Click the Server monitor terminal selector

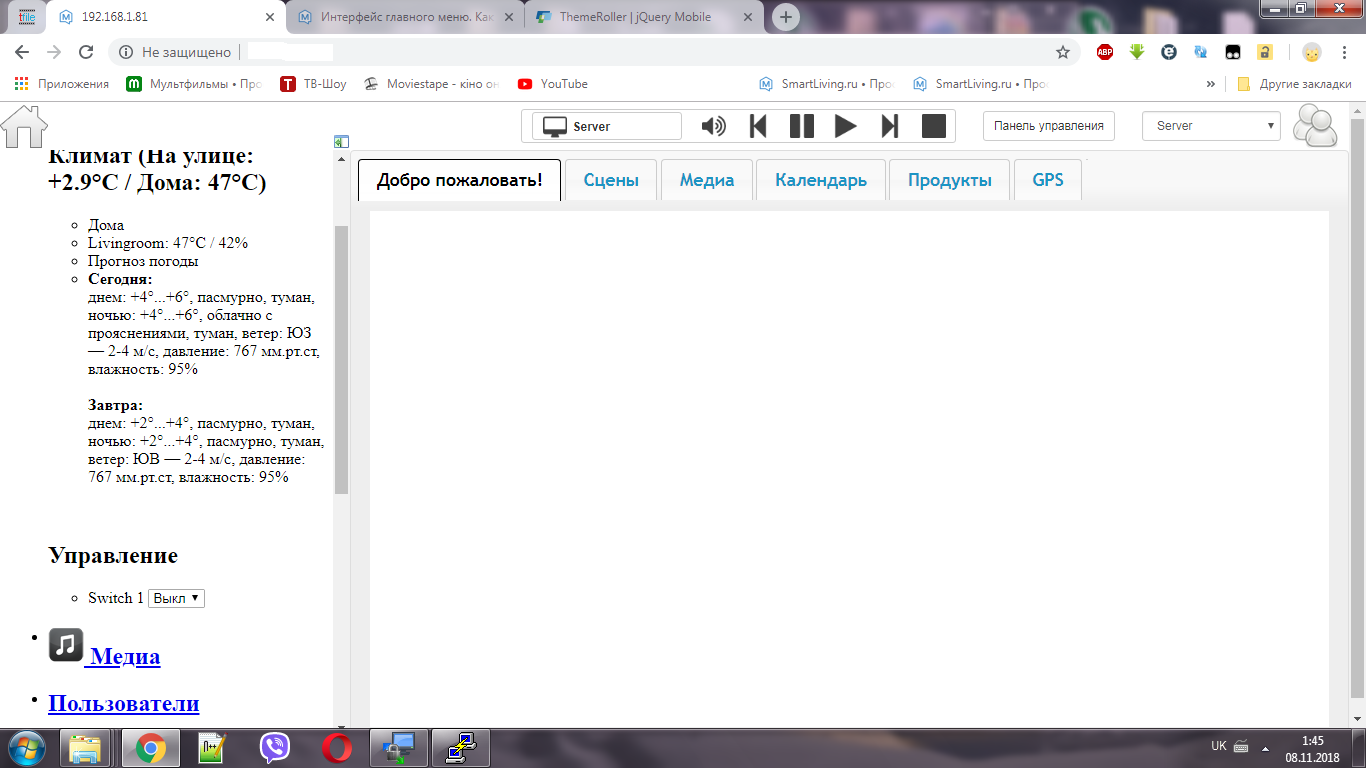pos(606,126)
